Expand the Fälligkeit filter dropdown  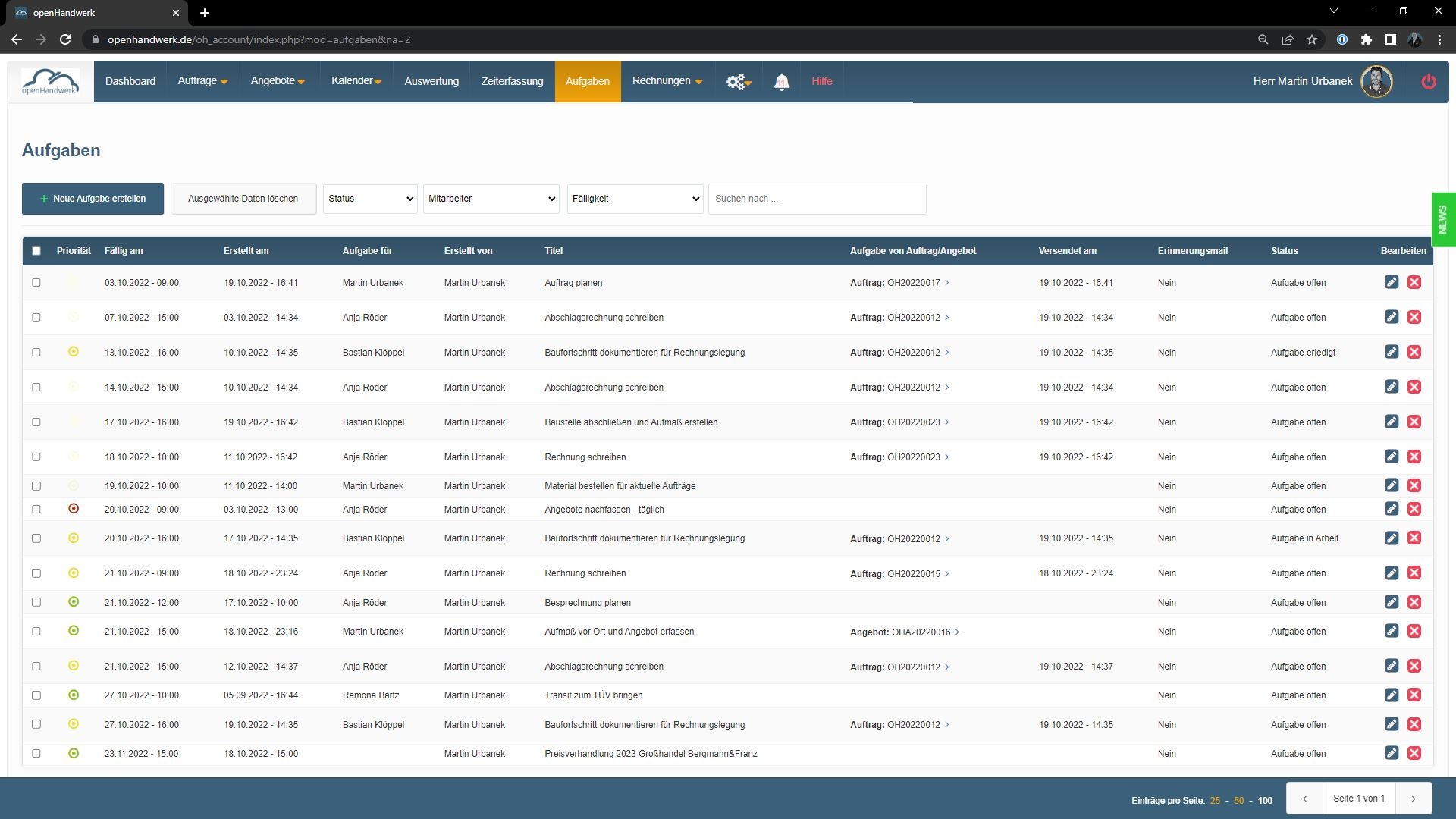635,199
